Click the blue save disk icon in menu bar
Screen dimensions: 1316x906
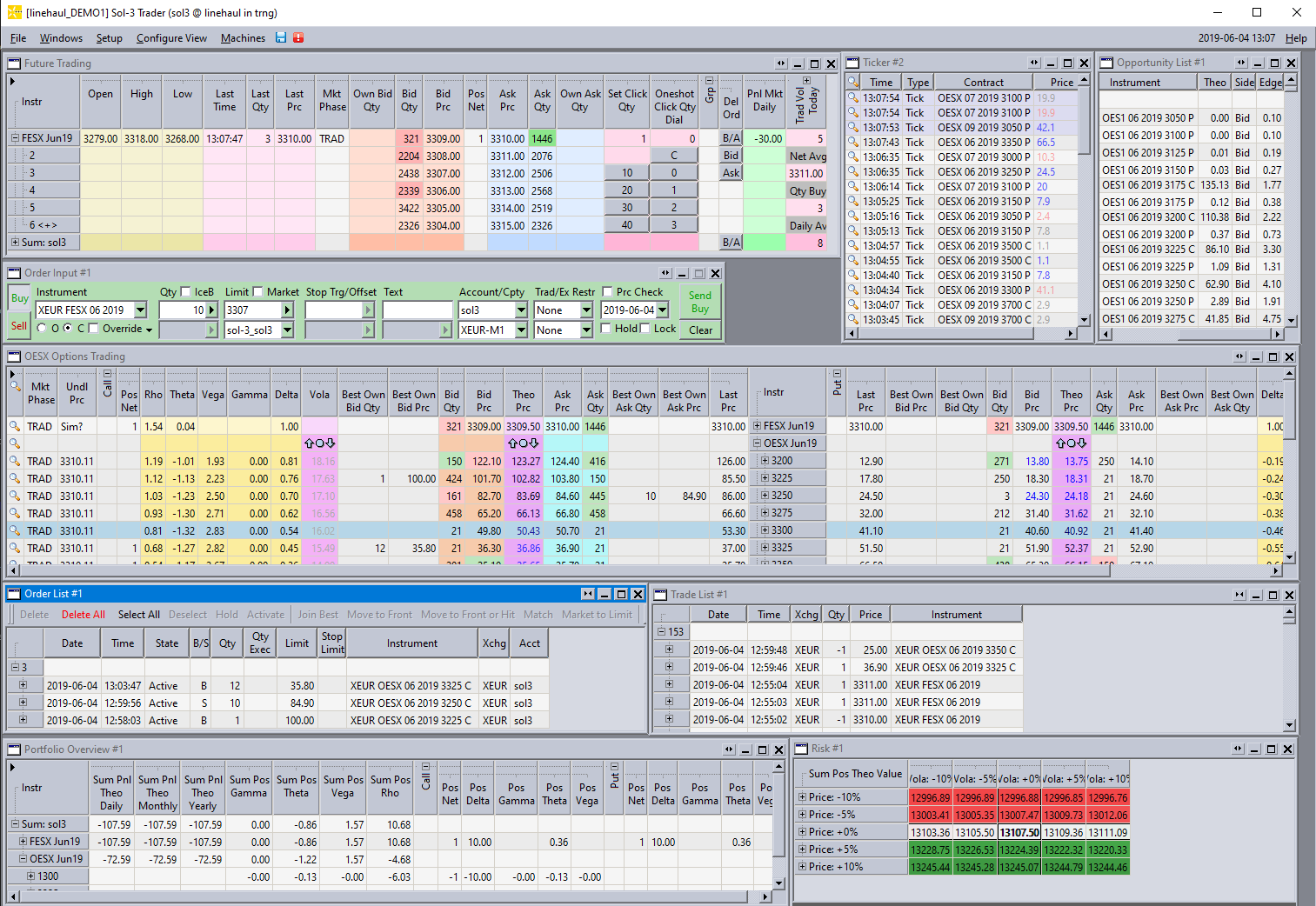(x=281, y=37)
